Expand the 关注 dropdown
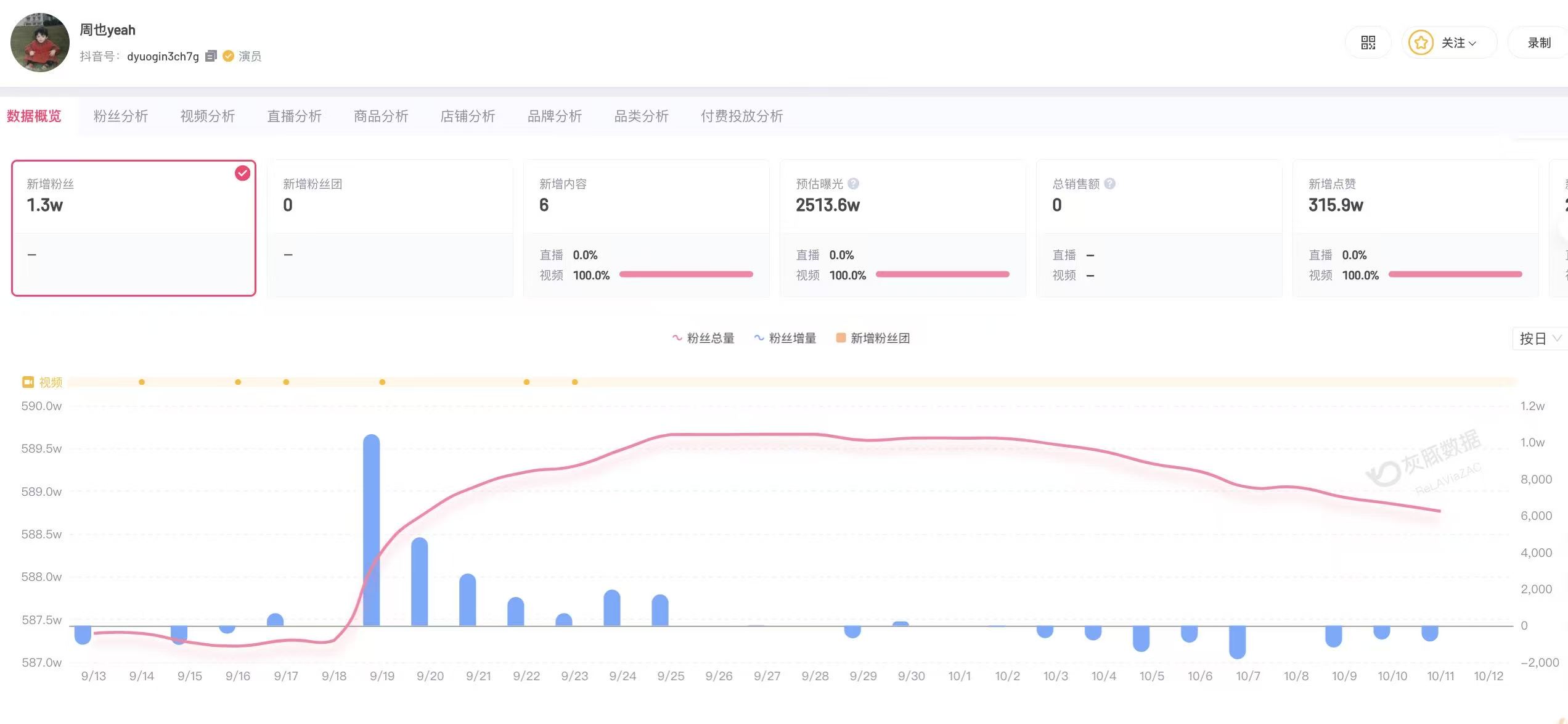The height and width of the screenshot is (724, 1568). (x=1450, y=43)
